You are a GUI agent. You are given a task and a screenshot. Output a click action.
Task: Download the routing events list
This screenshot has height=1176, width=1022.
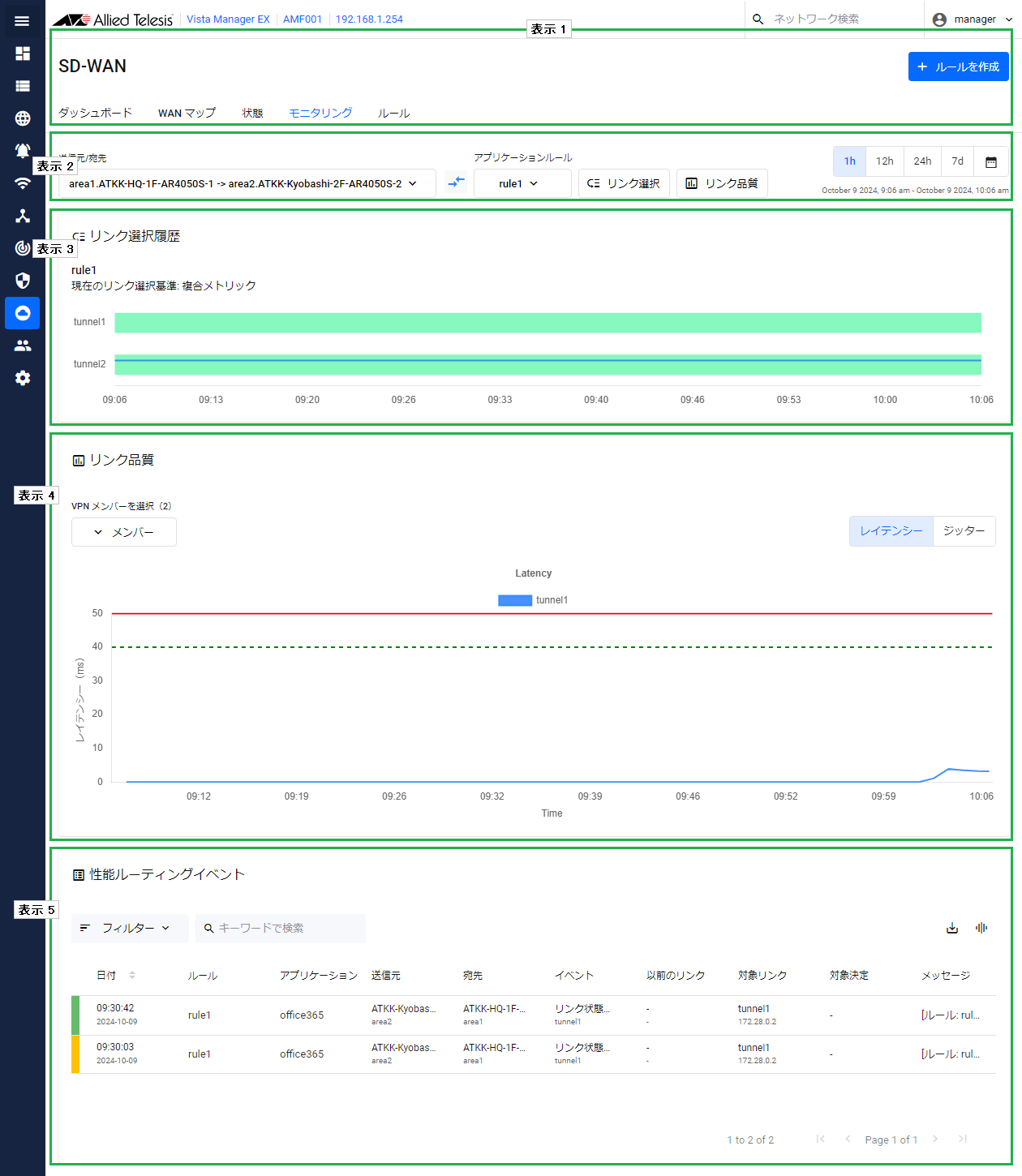point(952,928)
